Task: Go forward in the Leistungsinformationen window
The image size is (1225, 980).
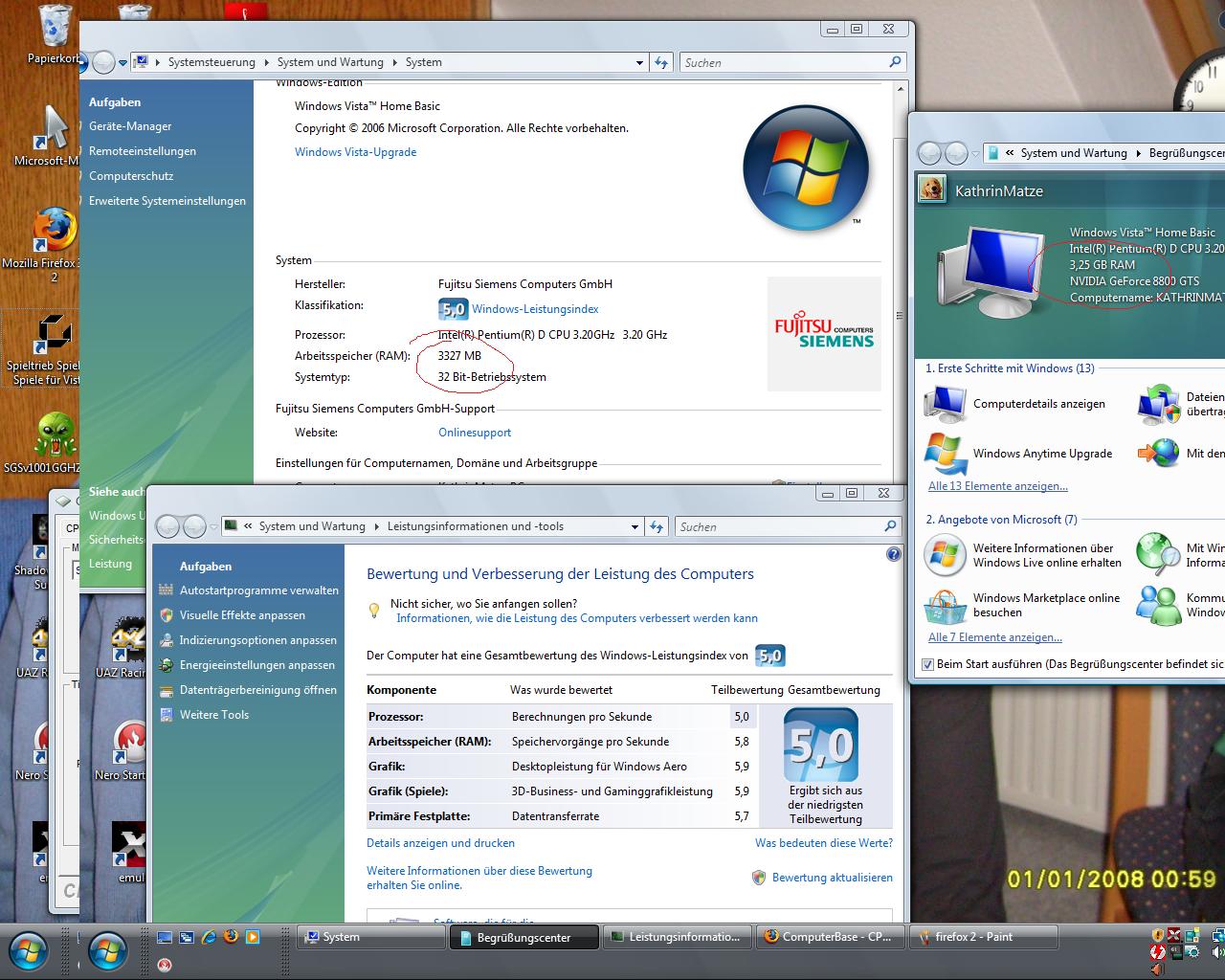Action: pos(193,526)
